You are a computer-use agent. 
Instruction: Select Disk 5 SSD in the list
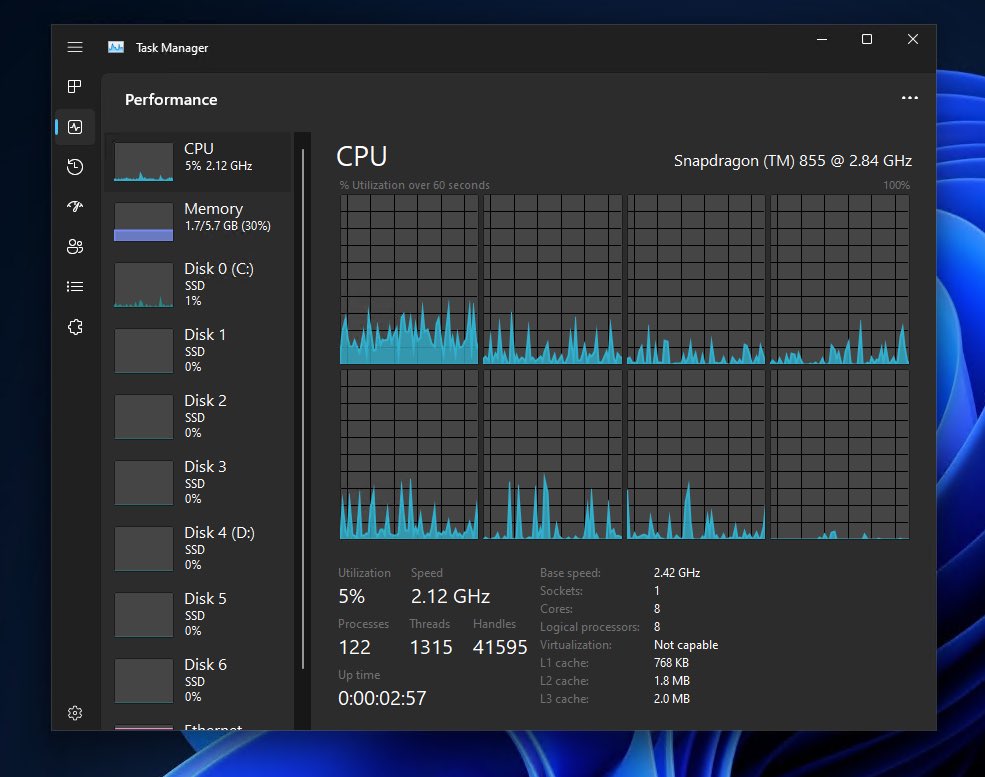coord(199,614)
